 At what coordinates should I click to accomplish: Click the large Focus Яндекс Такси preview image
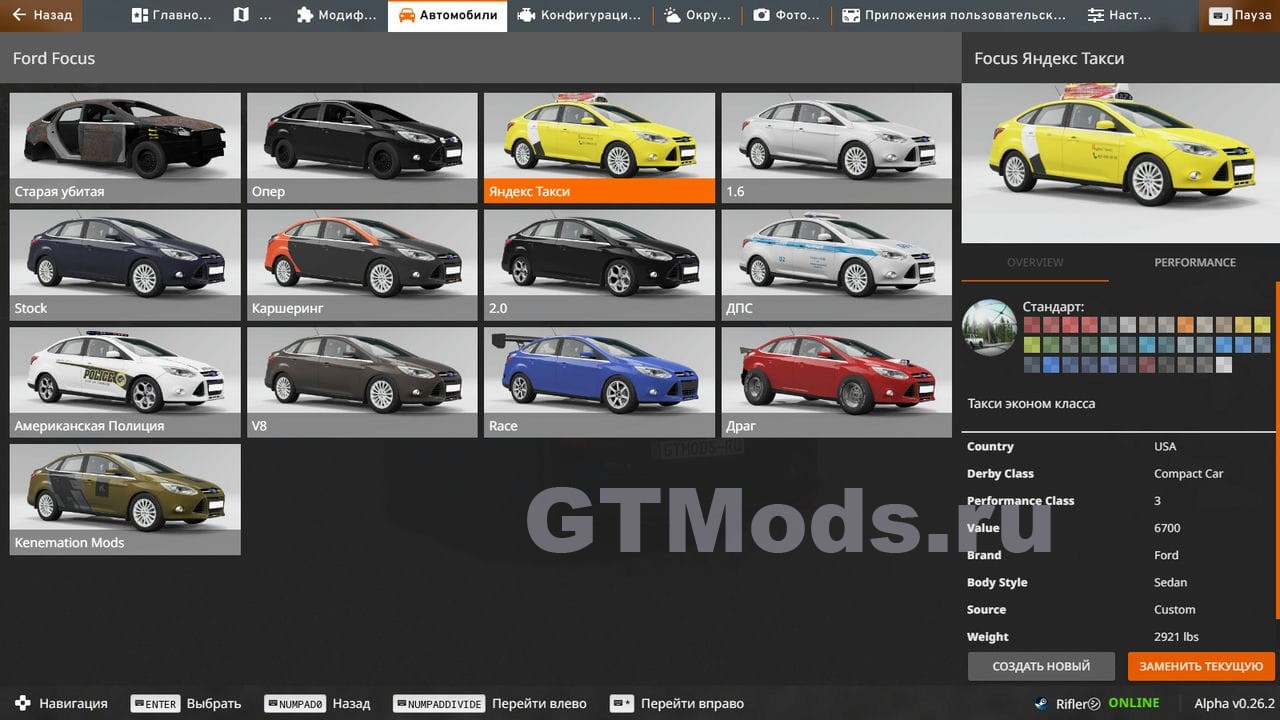click(1120, 163)
